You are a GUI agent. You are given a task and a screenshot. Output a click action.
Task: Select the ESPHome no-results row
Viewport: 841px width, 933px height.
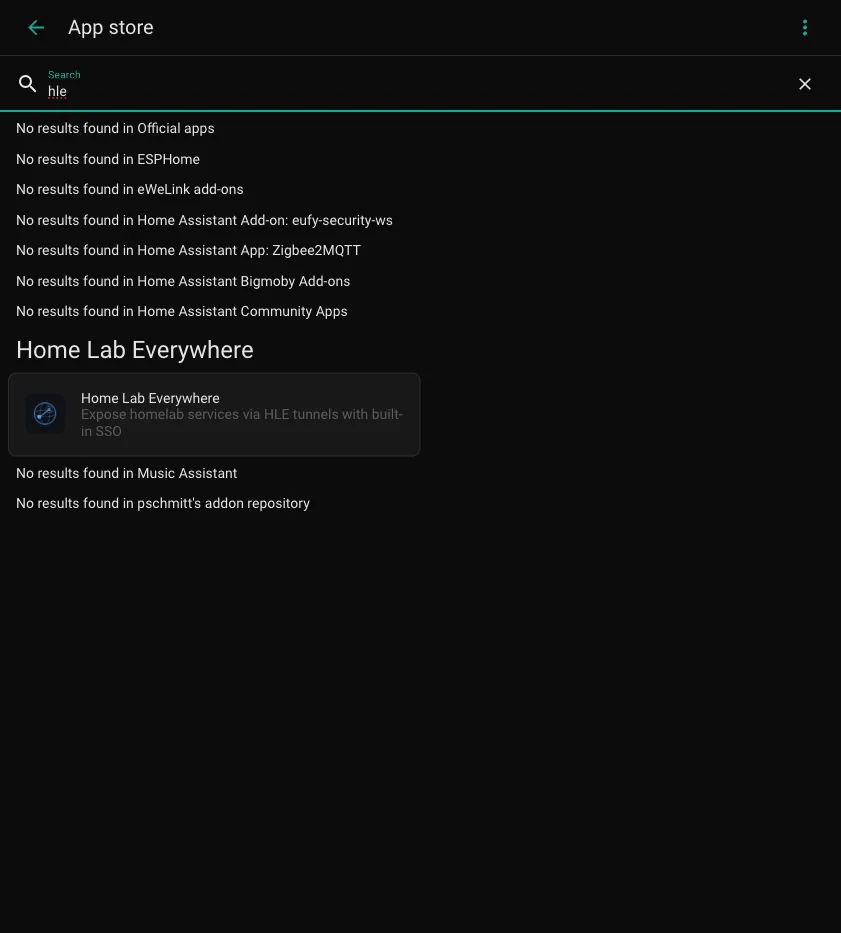tap(107, 159)
